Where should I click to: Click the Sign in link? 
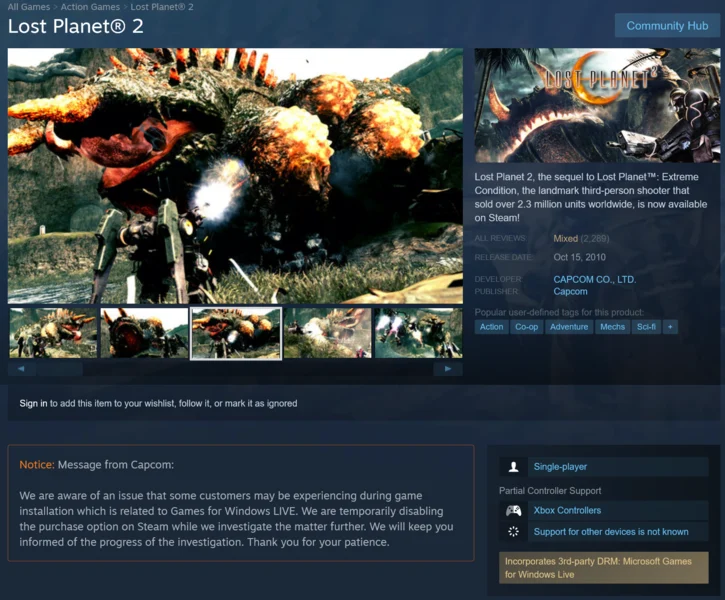[33, 403]
